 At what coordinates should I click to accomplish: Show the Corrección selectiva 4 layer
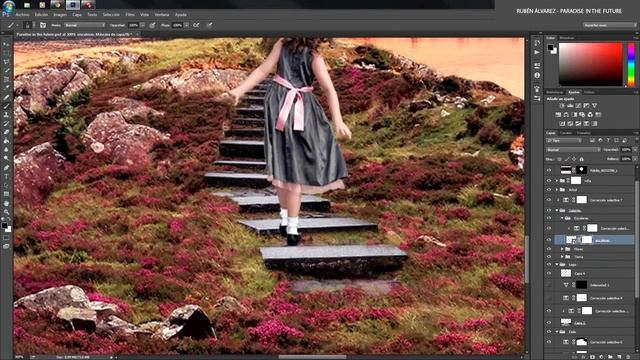click(549, 298)
